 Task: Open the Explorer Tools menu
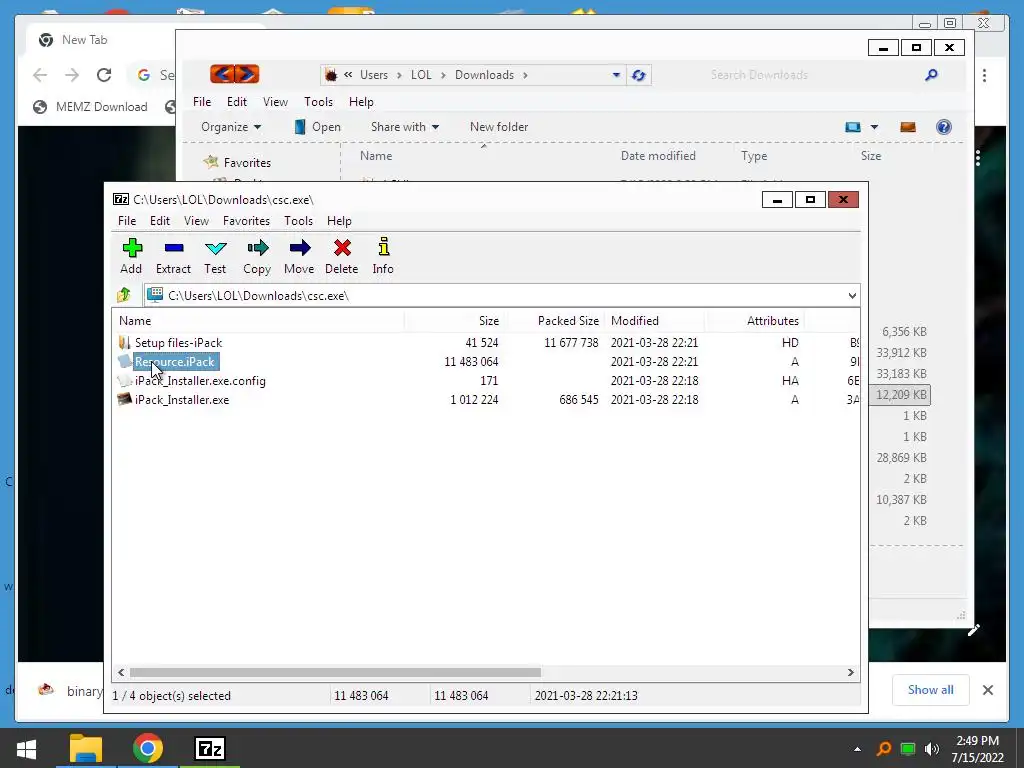point(318,102)
